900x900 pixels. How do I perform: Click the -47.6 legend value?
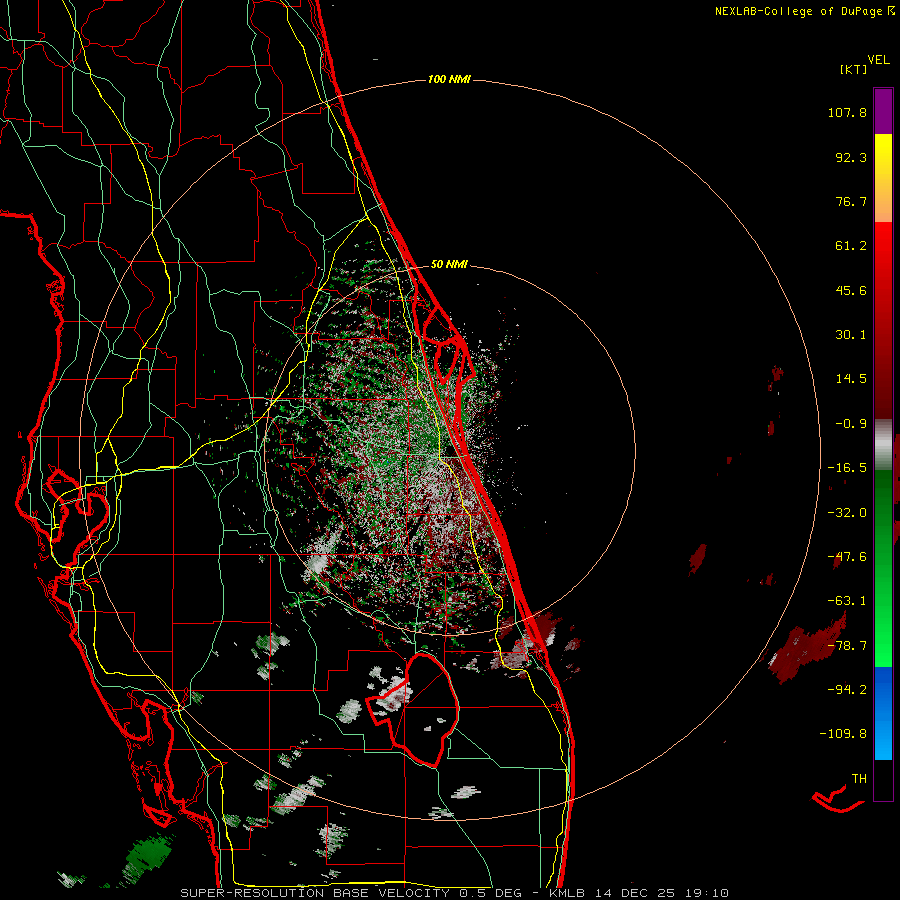[847, 557]
